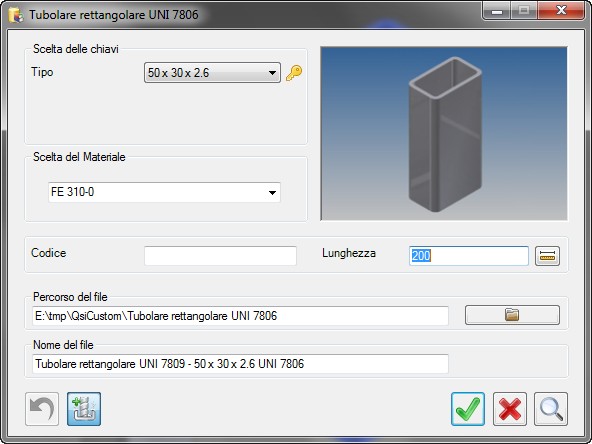Click the Tipo dropdown arrow
Screen dimensions: 592x444
pos(272,73)
